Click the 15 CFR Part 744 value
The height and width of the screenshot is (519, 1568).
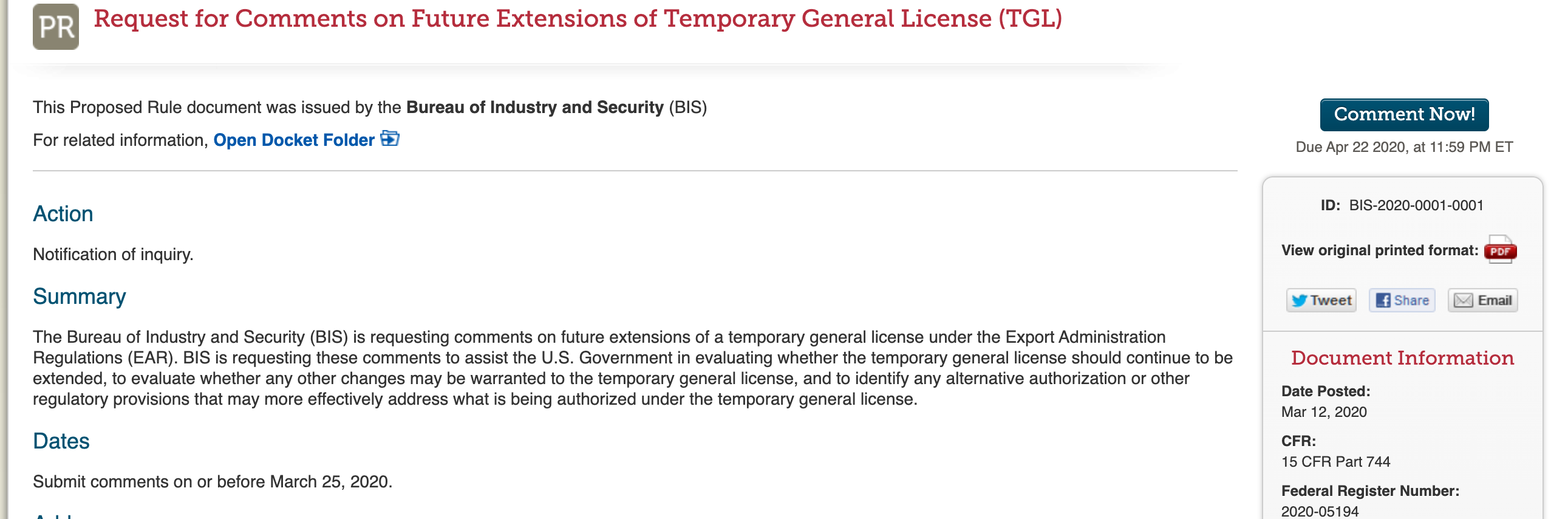tap(1335, 462)
